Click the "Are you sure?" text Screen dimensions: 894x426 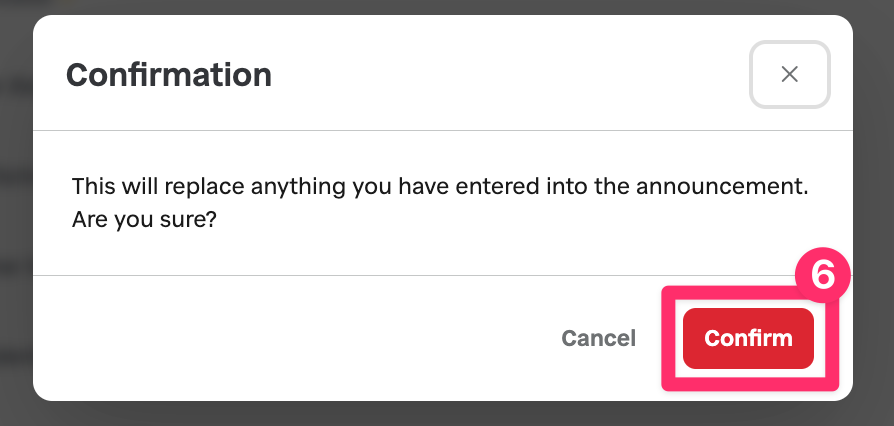(145, 219)
